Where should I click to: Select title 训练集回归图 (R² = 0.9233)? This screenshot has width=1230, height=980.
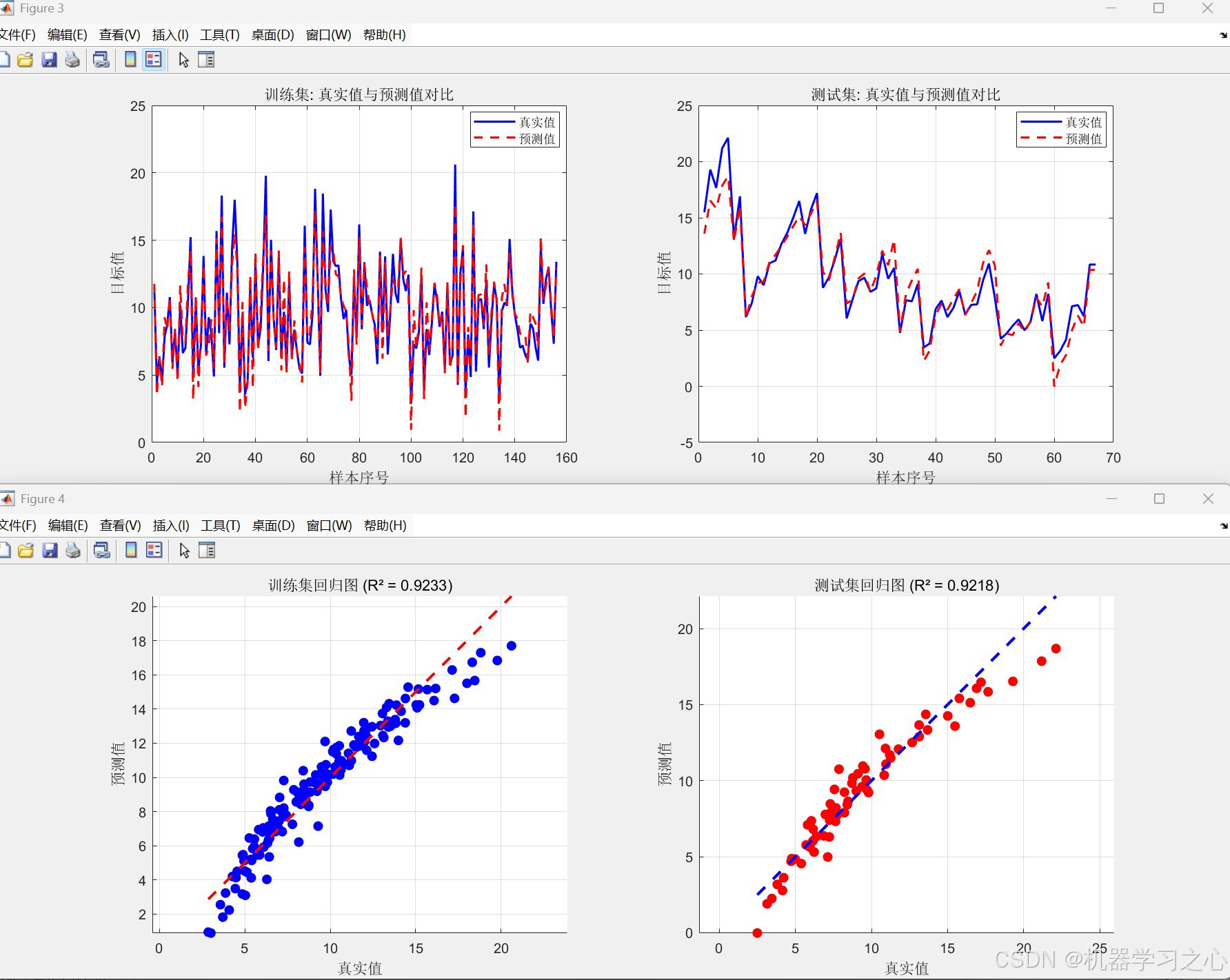[x=360, y=585]
